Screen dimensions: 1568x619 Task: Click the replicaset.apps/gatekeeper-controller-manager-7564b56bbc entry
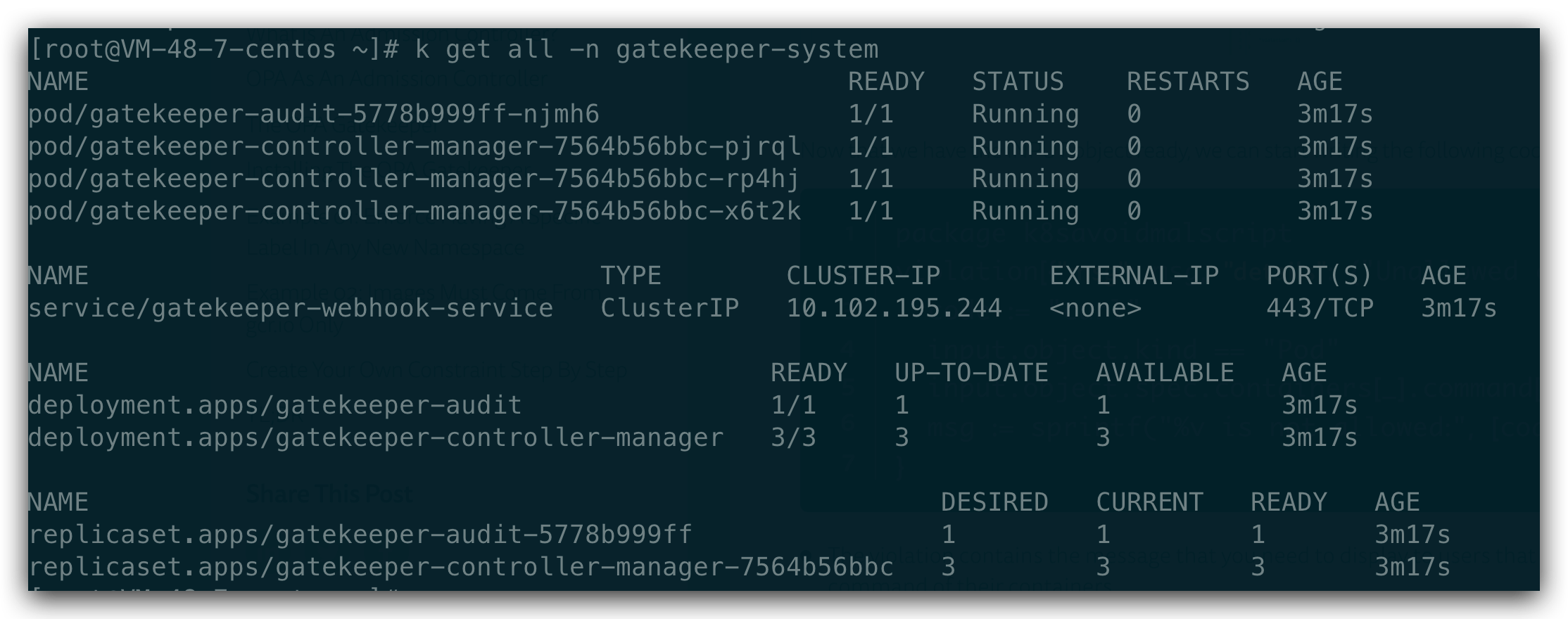tap(460, 567)
